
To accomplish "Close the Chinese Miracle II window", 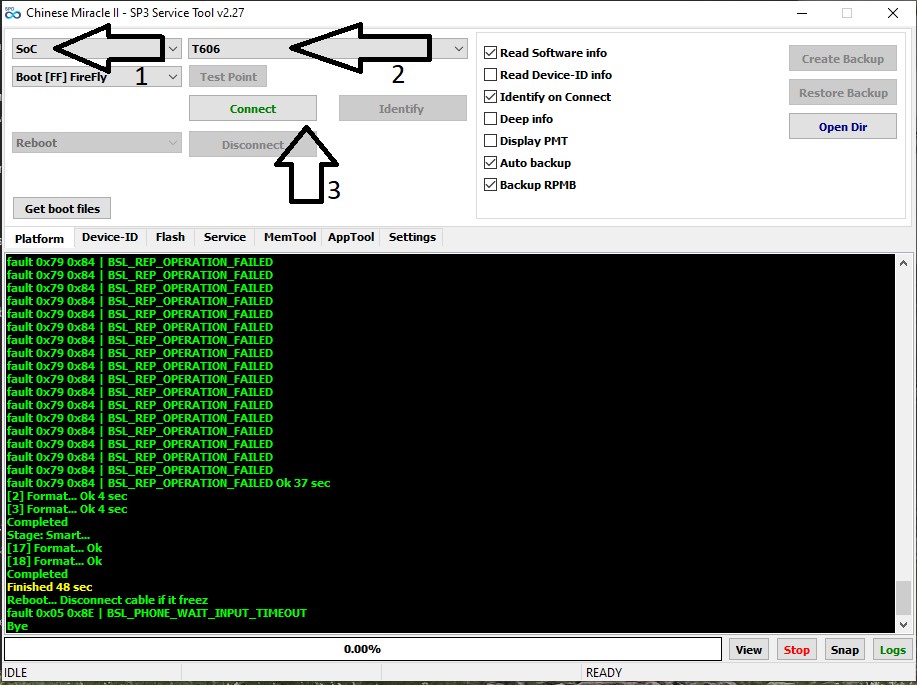I will 892,13.
